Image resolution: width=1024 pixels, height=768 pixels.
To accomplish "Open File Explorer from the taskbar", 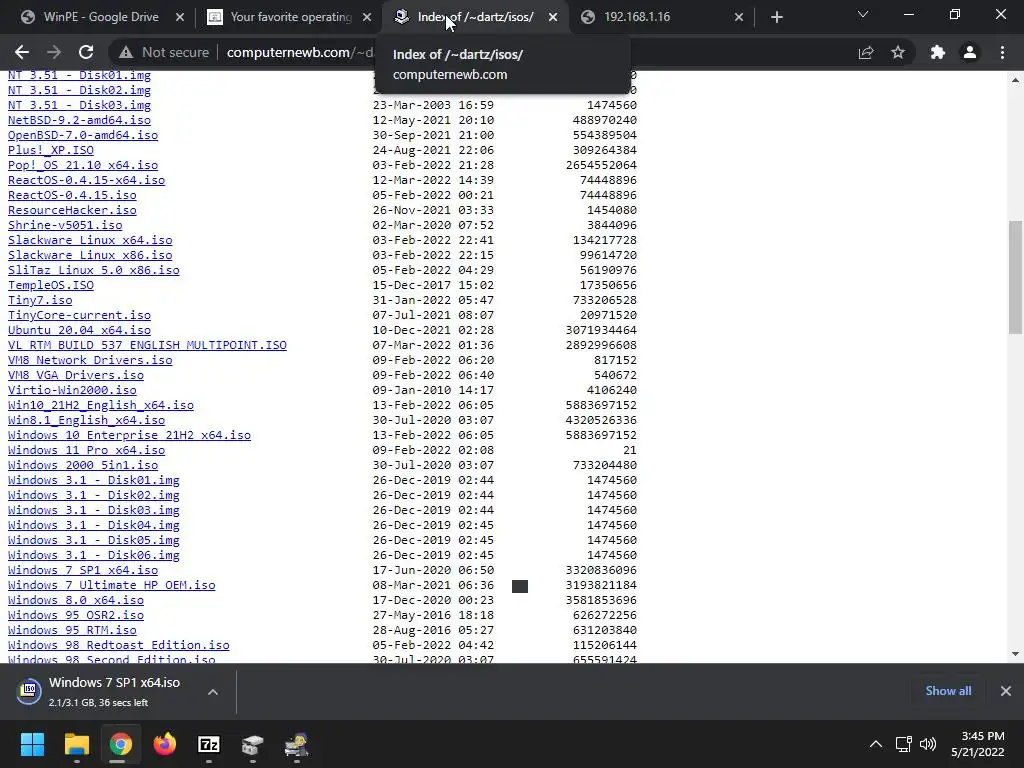I will pos(77,744).
